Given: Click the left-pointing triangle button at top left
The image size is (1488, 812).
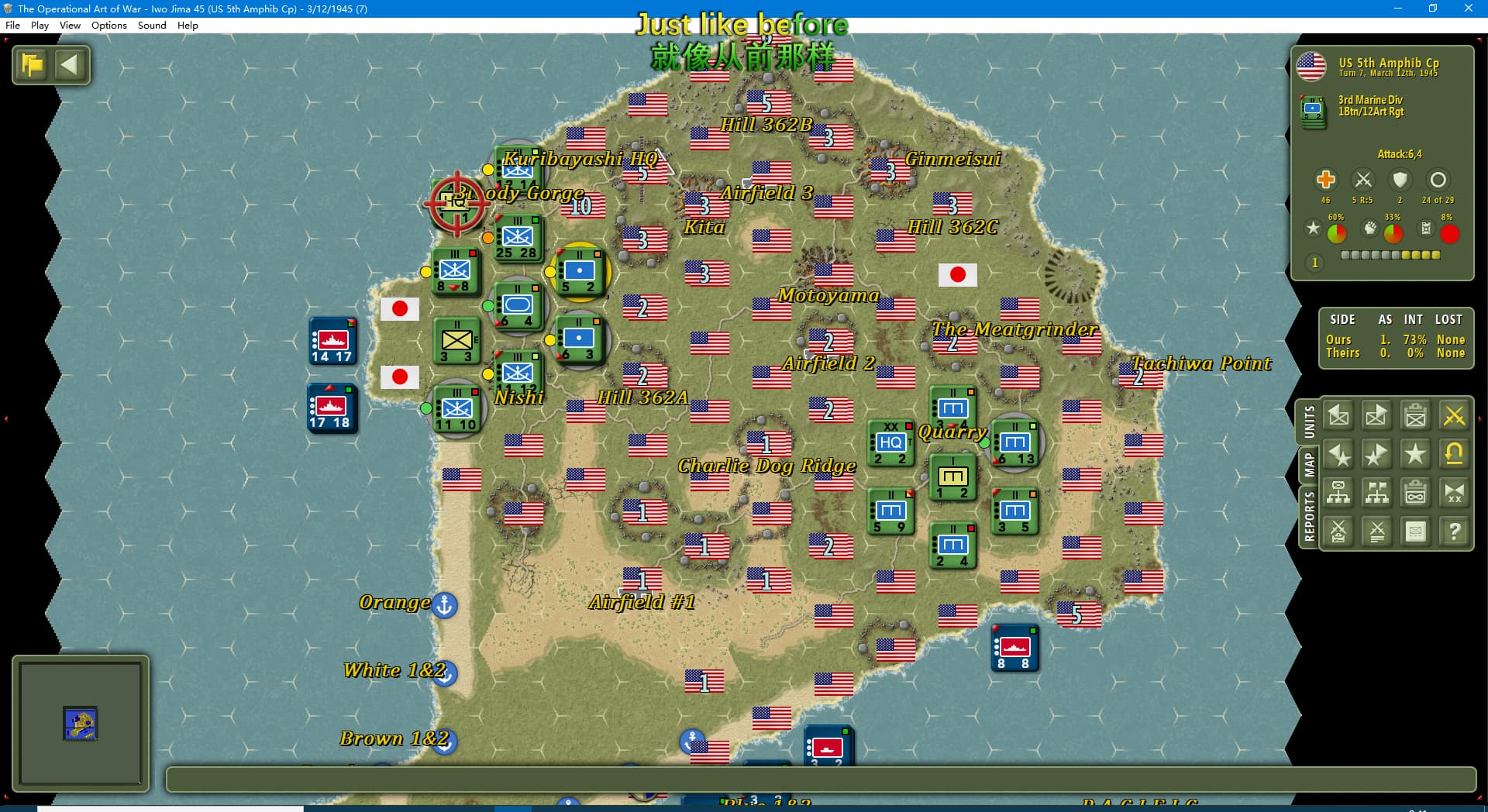Looking at the screenshot, I should tap(70, 64).
